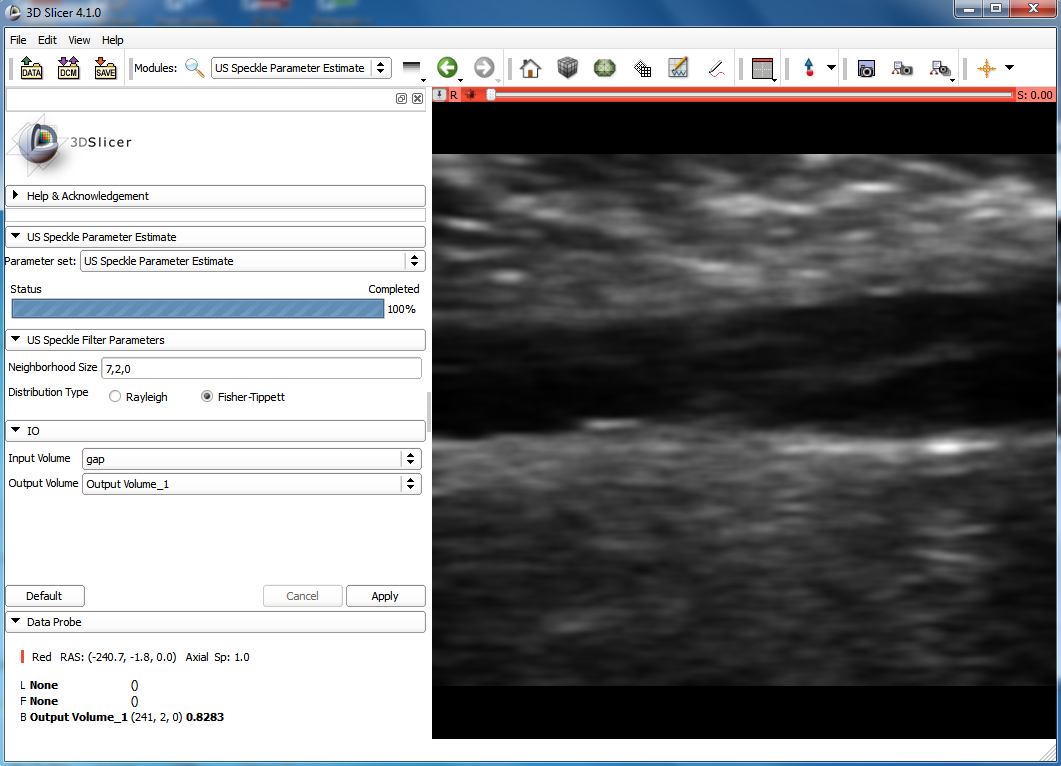
Task: Select the Fisher-Tippett radio button
Action: [x=207, y=397]
